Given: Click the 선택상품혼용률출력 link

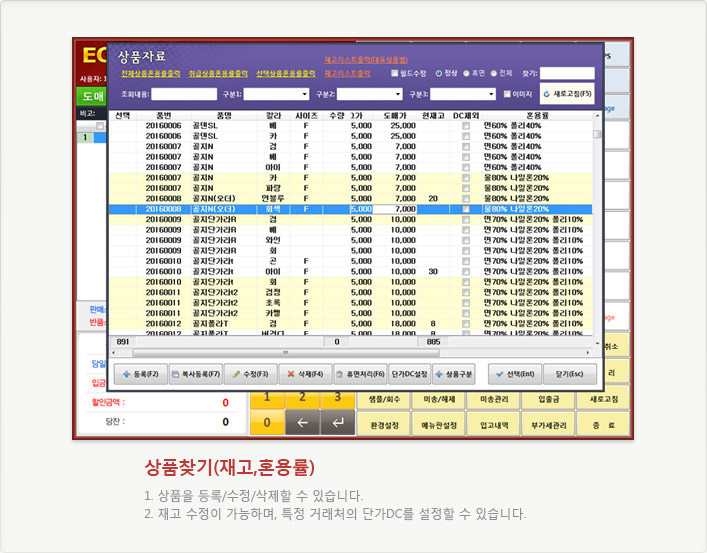Looking at the screenshot, I should pyautogui.click(x=286, y=73).
